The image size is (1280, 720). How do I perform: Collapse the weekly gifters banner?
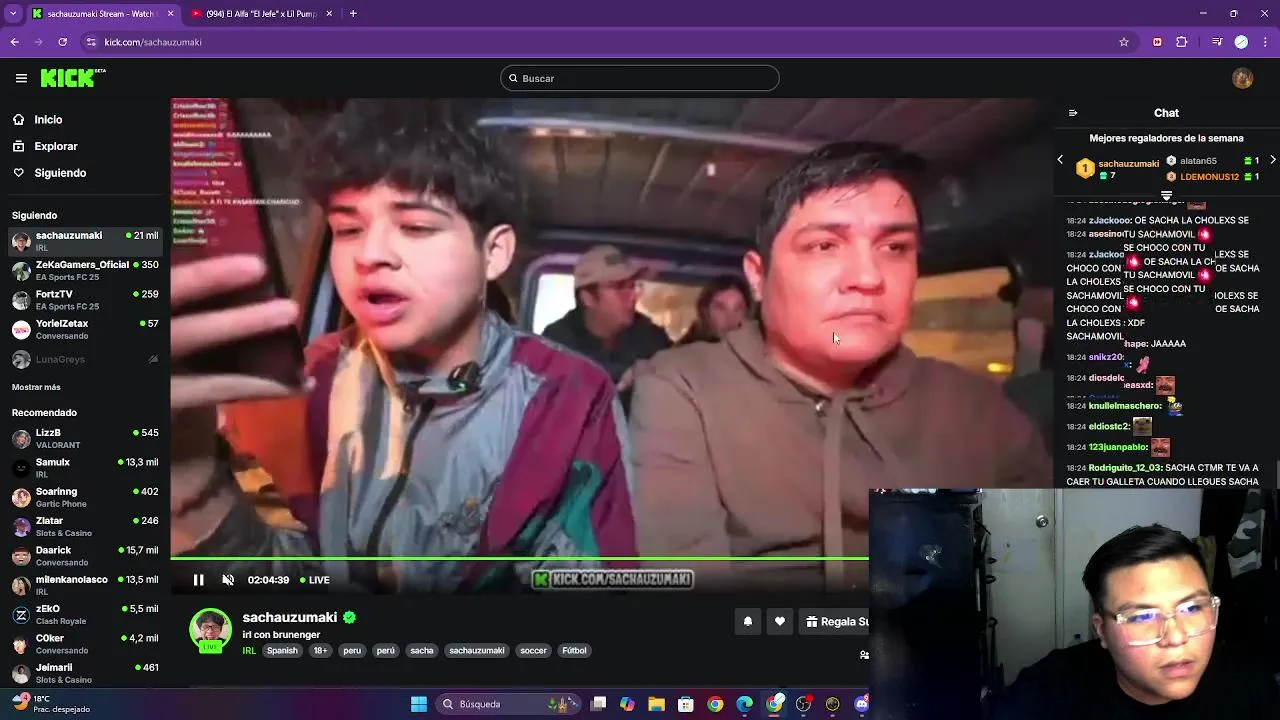1166,196
